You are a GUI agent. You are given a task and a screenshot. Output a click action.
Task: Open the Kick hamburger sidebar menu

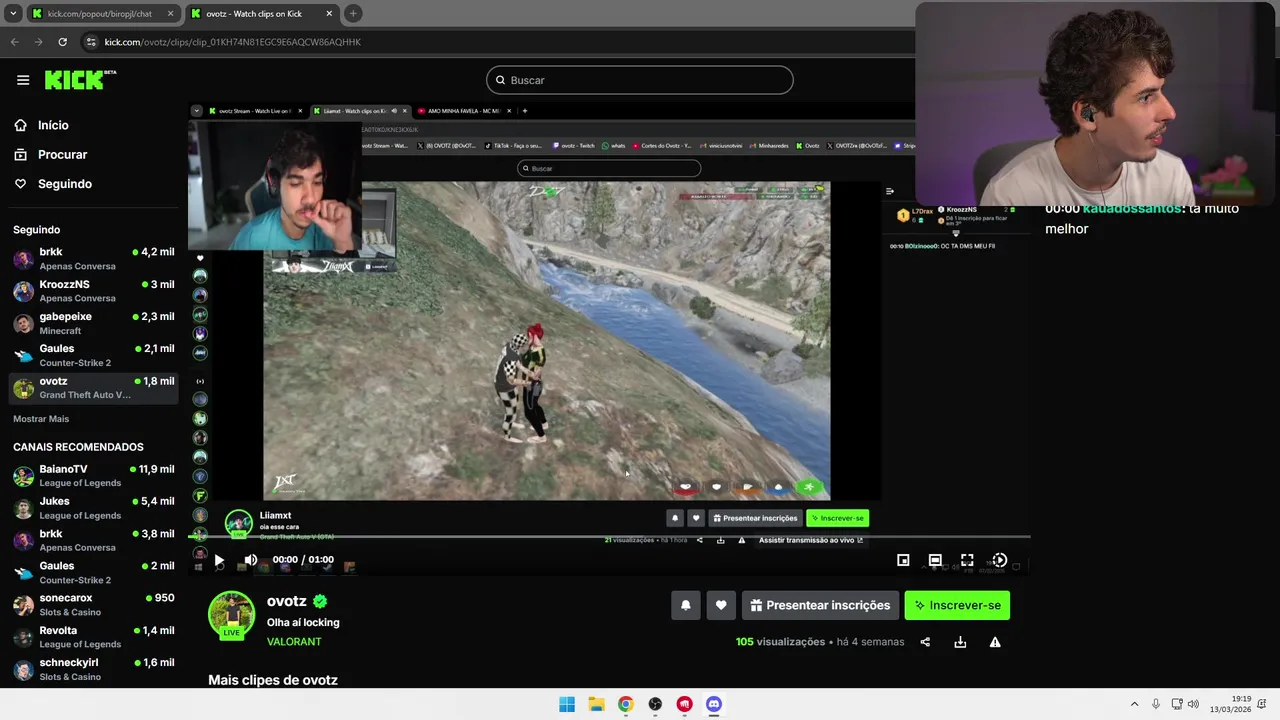point(23,80)
